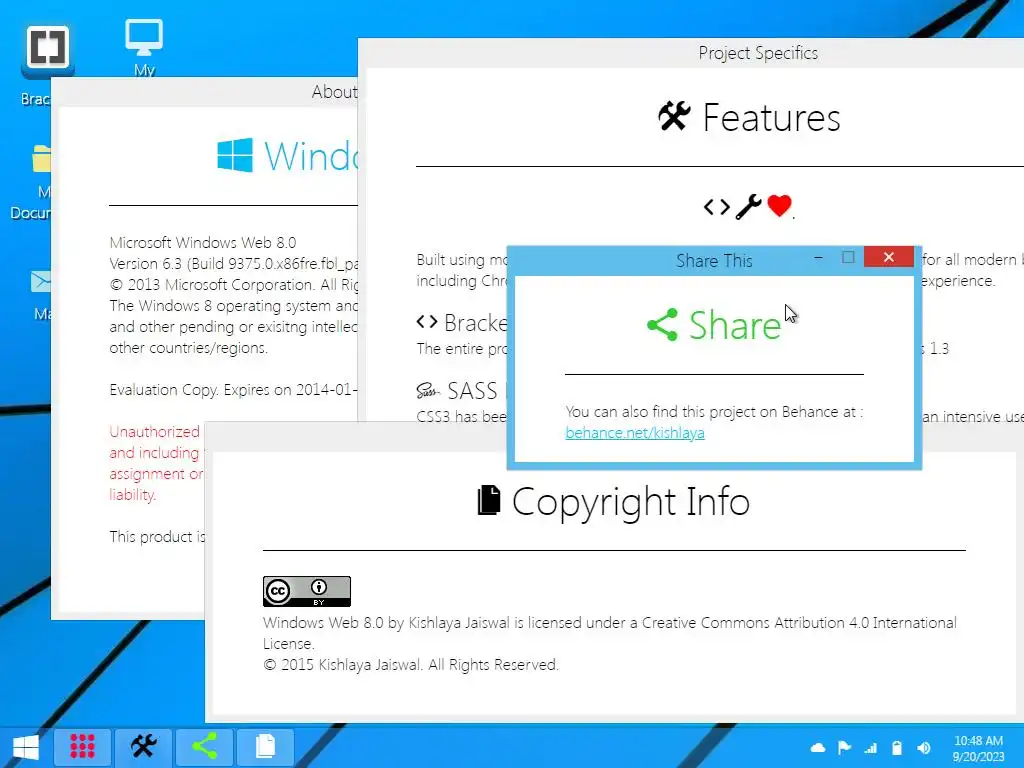This screenshot has height=768, width=1024.
Task: Click the volume speaker tray icon
Action: [923, 748]
